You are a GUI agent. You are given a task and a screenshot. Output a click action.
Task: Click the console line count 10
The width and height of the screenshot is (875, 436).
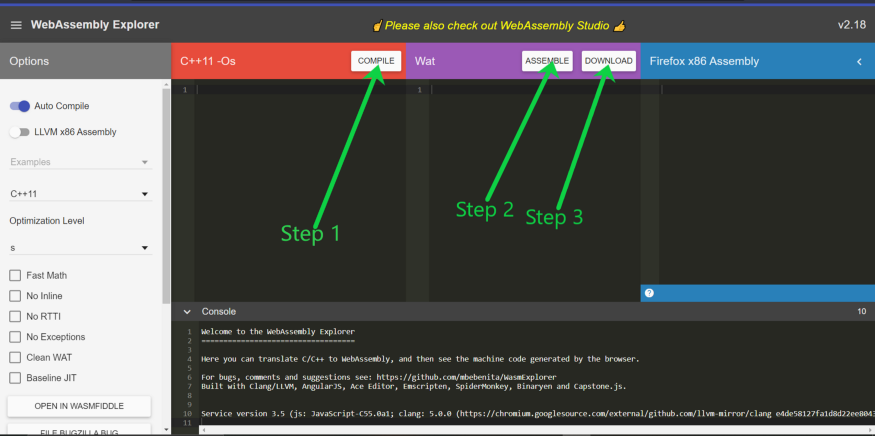(862, 312)
